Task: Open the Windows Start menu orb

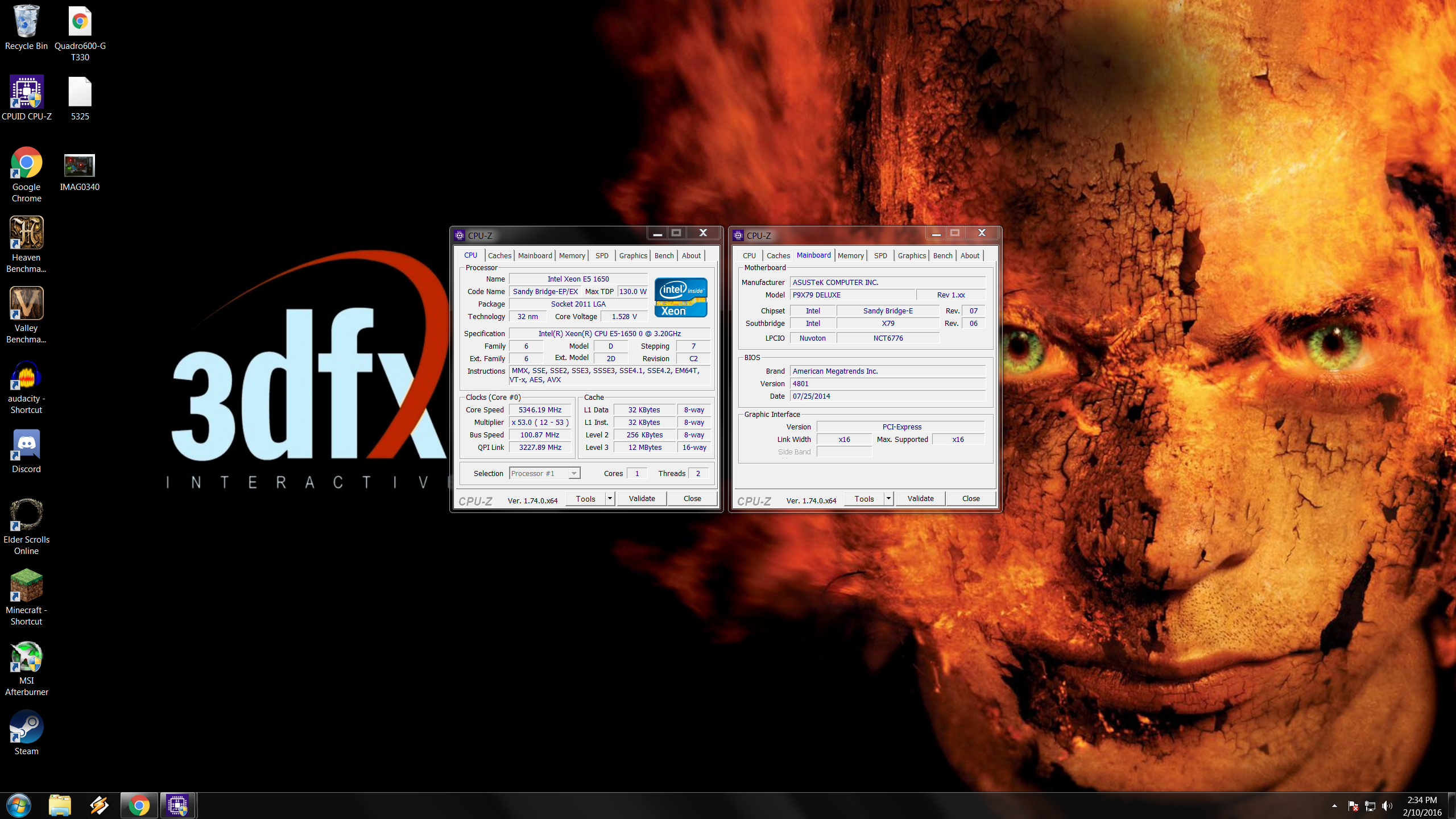Action: pyautogui.click(x=19, y=805)
